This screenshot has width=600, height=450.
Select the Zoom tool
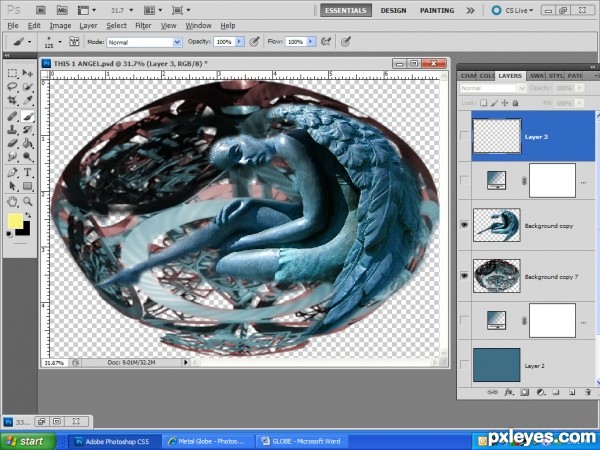tap(28, 201)
